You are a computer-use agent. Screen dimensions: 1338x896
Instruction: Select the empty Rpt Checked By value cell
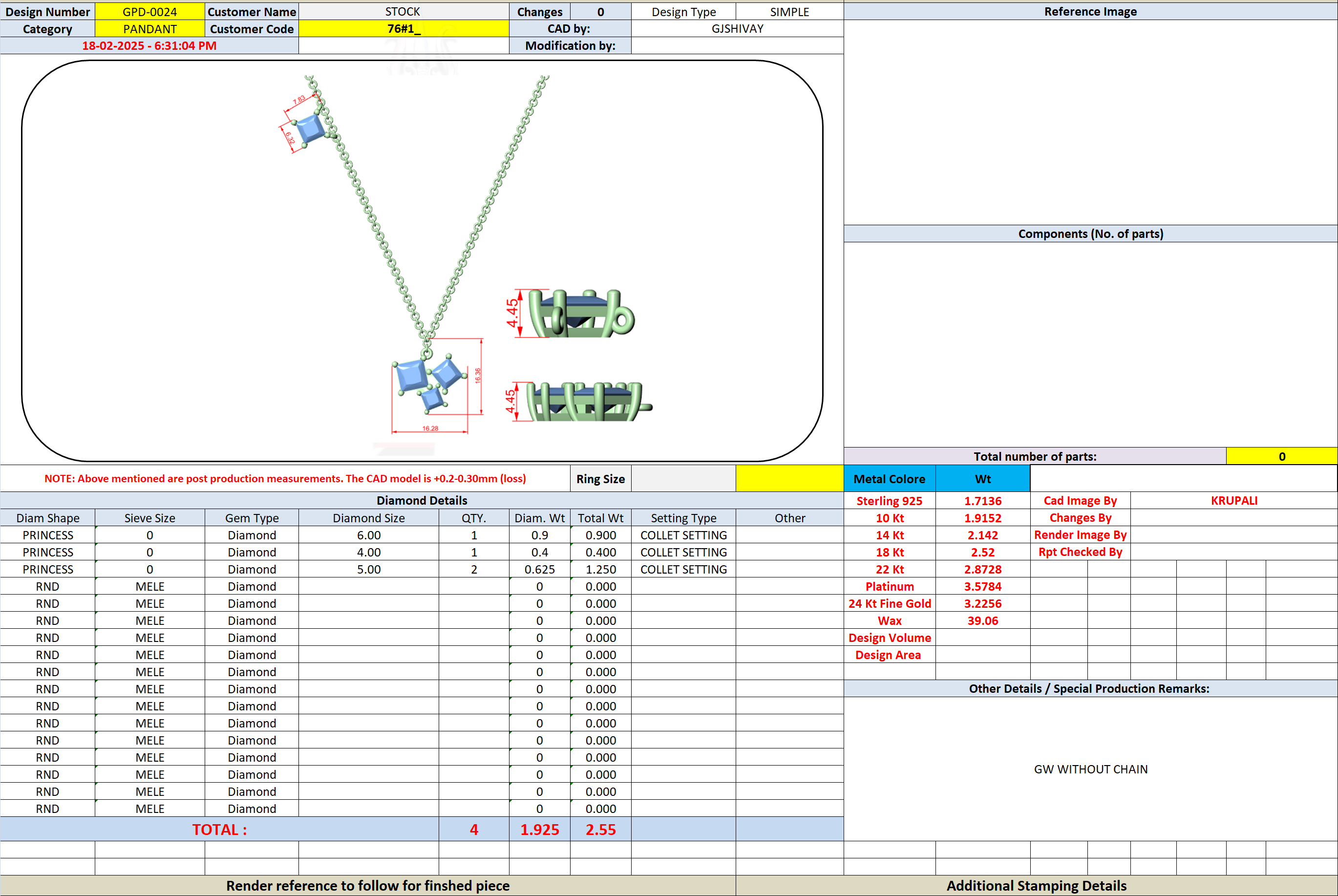click(x=1234, y=552)
